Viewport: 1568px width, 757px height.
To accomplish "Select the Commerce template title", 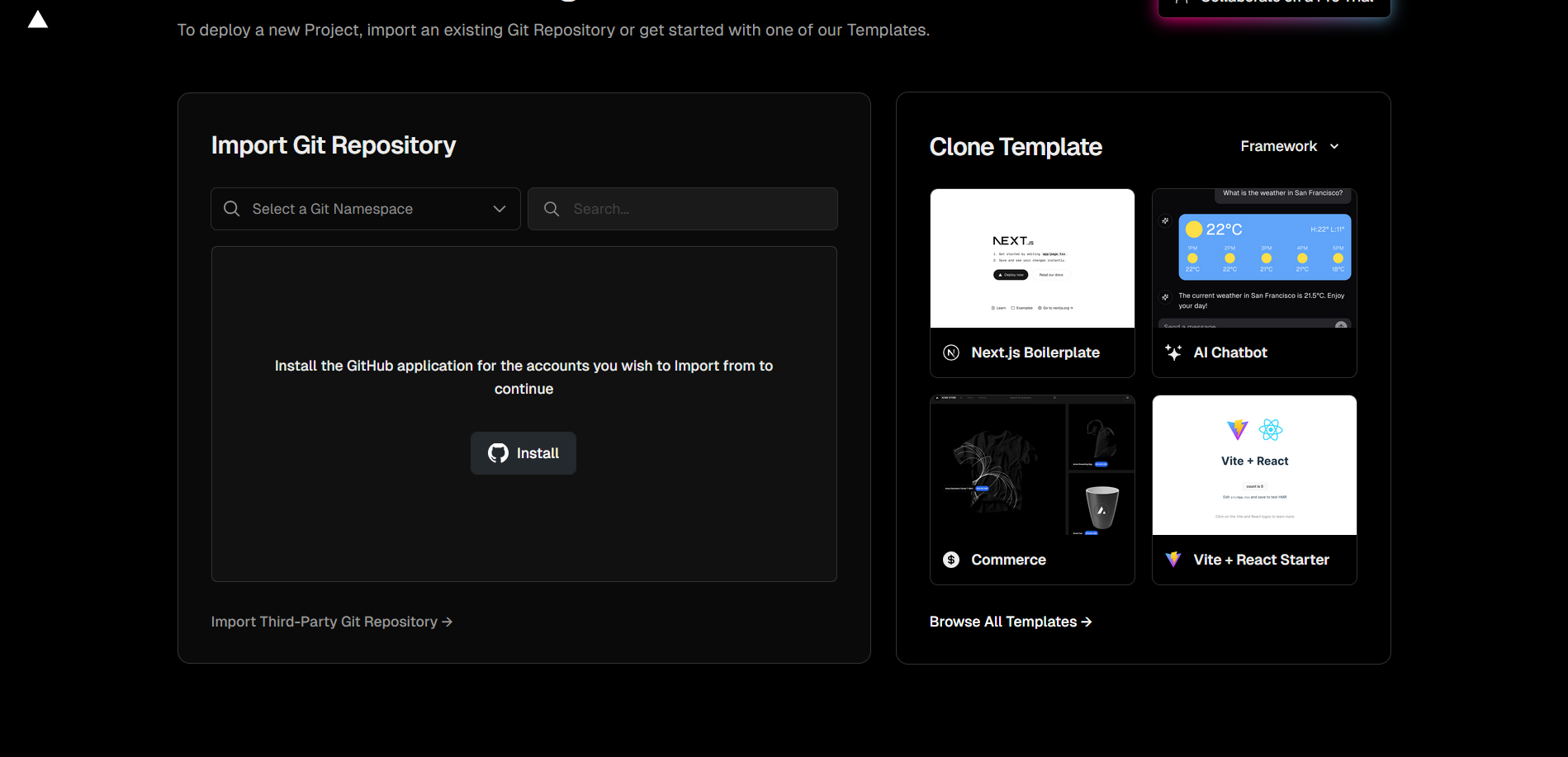I will pos(1008,560).
